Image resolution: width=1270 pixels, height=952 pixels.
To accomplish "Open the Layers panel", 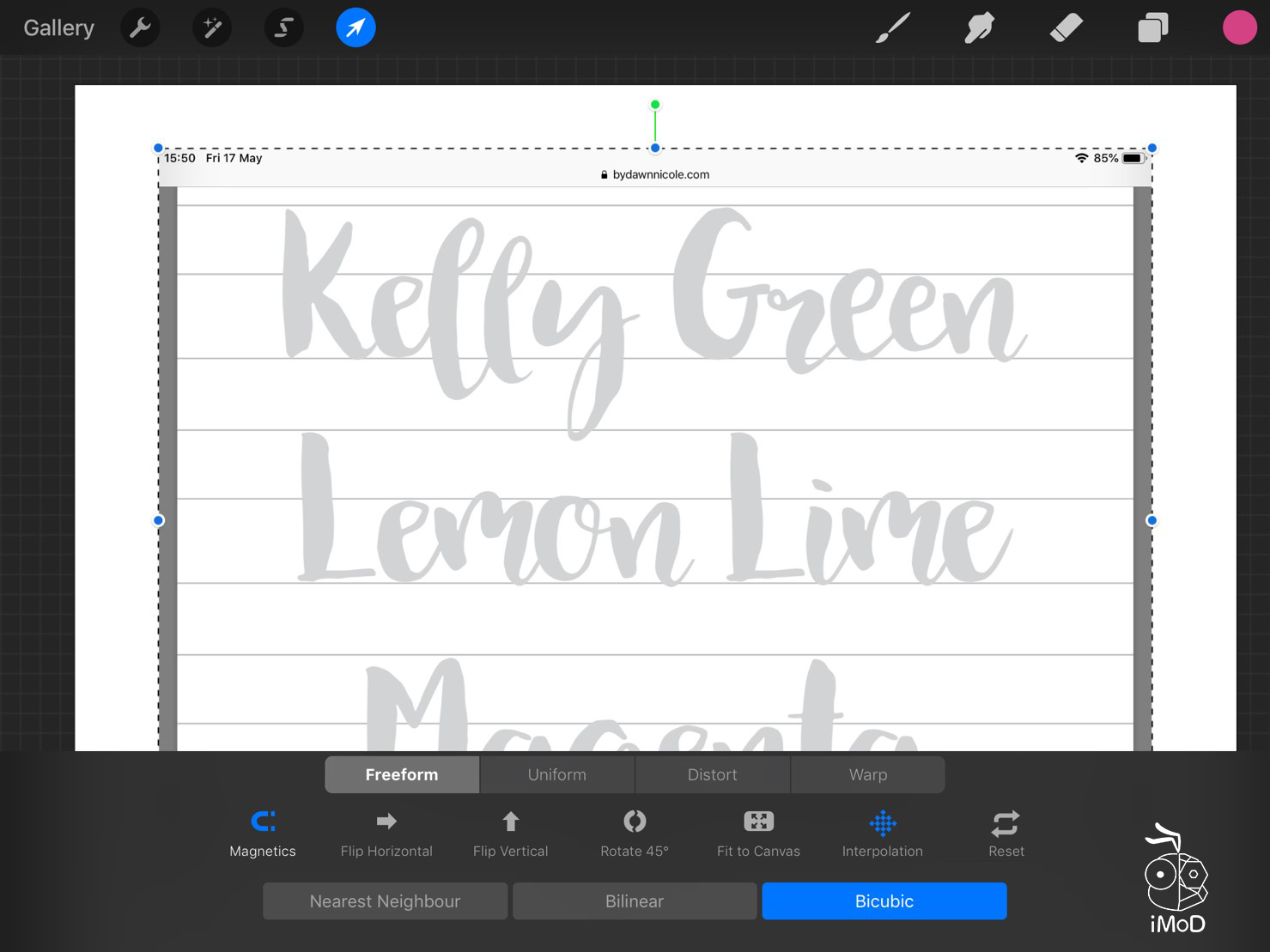I will point(1152,28).
